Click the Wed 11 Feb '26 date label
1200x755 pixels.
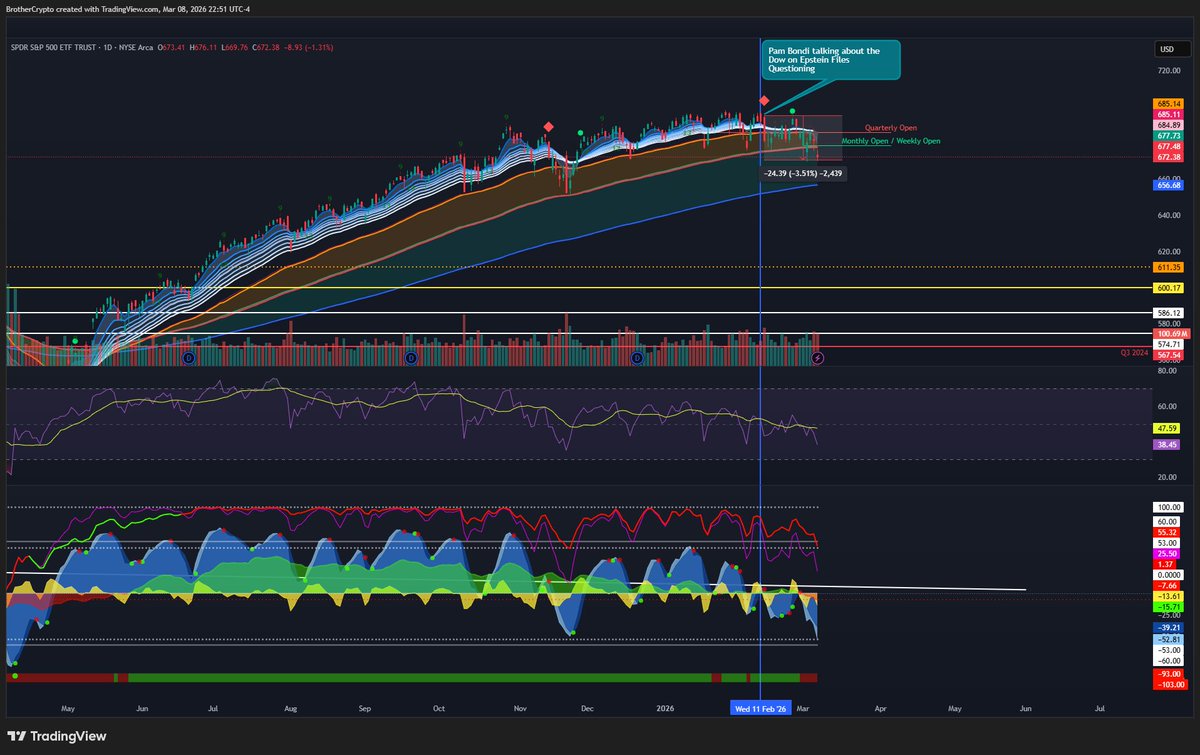pyautogui.click(x=760, y=708)
